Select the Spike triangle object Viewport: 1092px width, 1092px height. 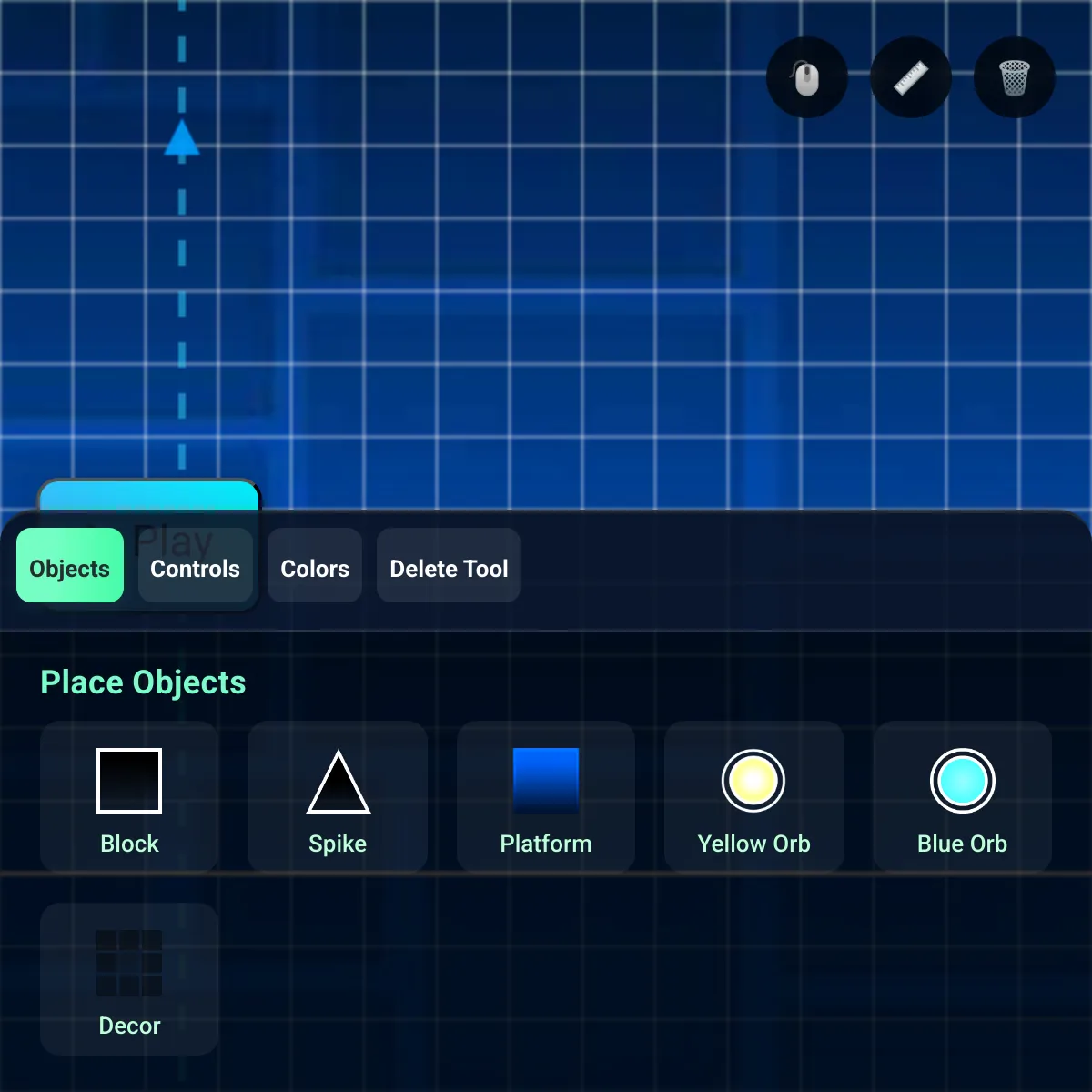(x=338, y=797)
